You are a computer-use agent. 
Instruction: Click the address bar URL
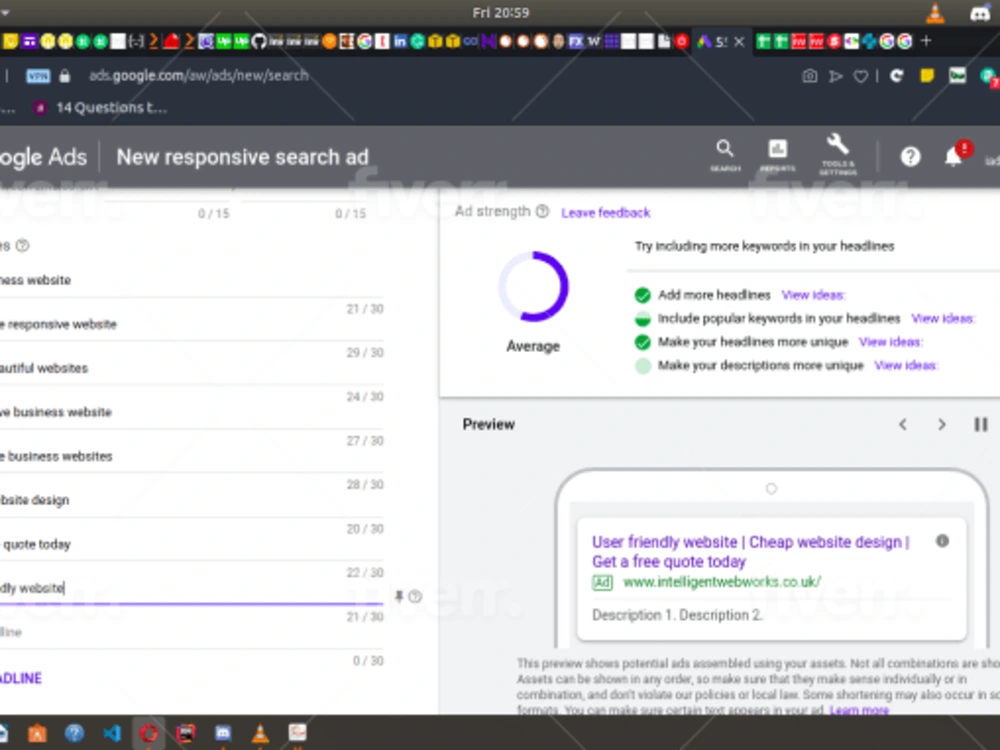click(x=198, y=76)
